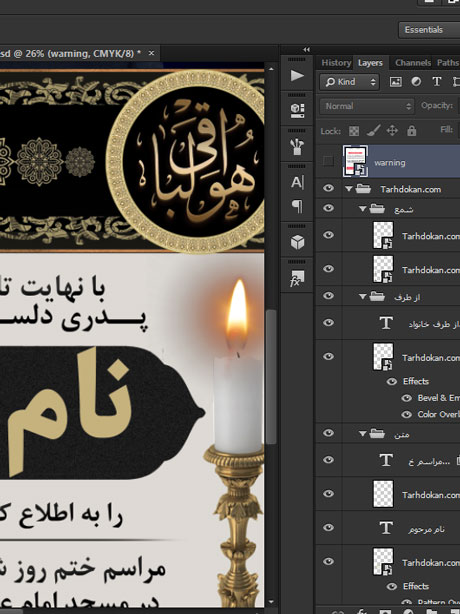Open the Properties panel icon below Actions
Screen dimensions: 460x614
tap(297, 111)
